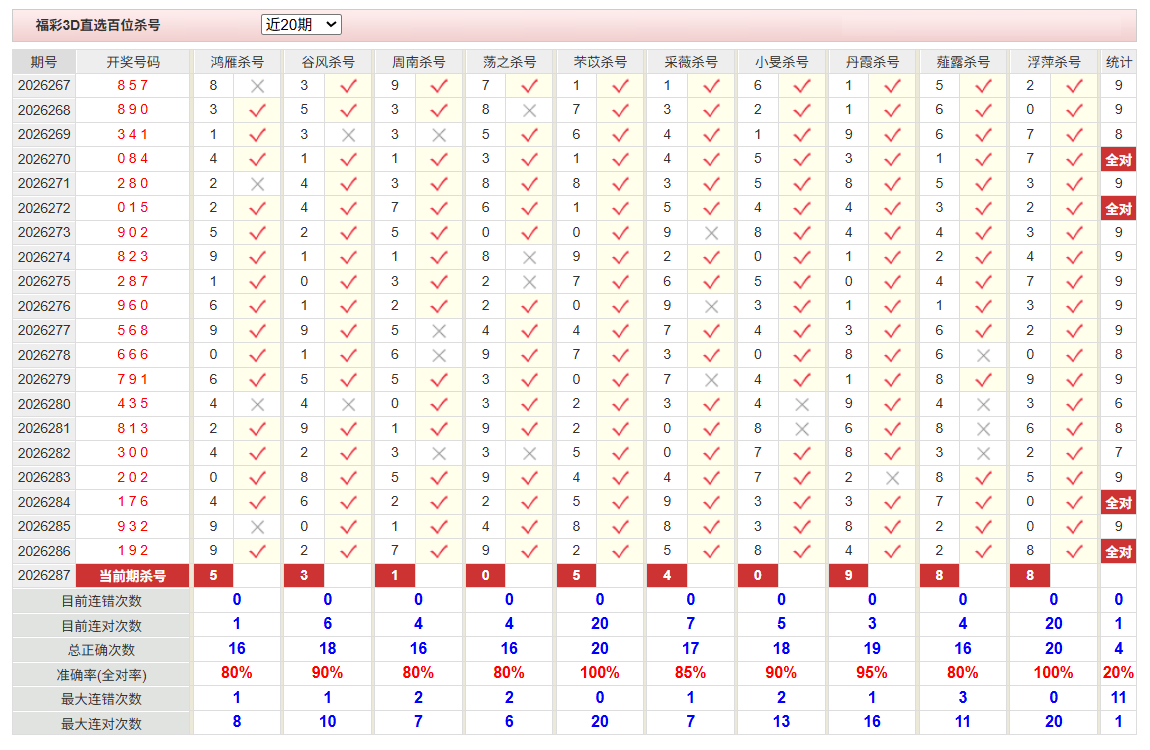Image resolution: width=1150 pixels, height=750 pixels.
Task: Select the 最大连对次数 row label
Action: click(101, 724)
